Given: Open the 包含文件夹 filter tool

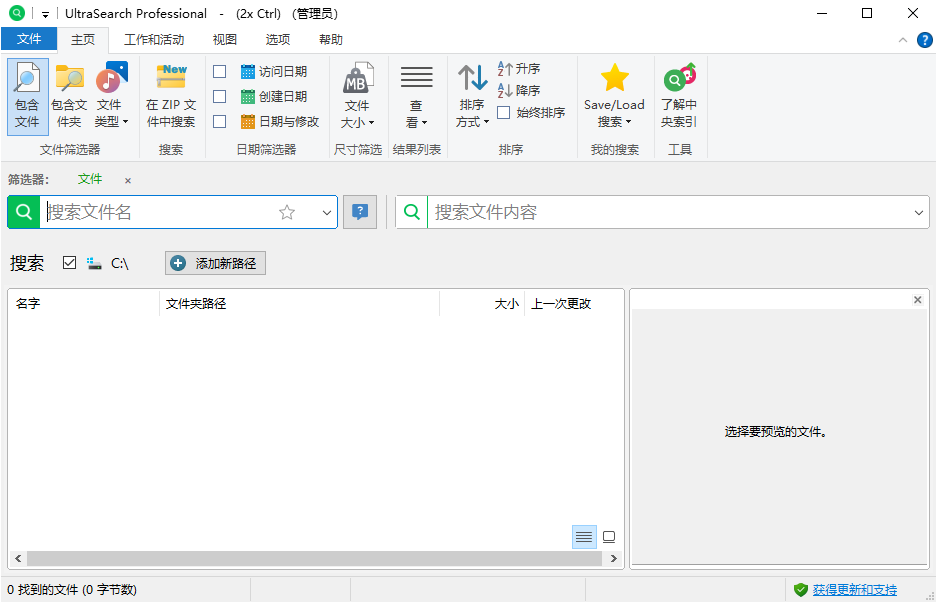Looking at the screenshot, I should click(69, 95).
